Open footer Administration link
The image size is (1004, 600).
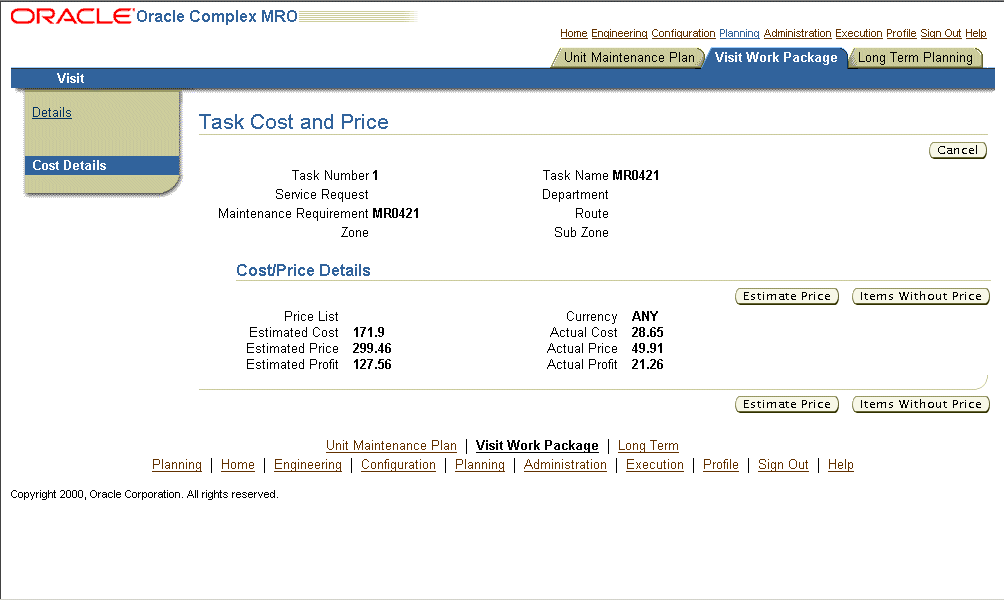click(565, 465)
